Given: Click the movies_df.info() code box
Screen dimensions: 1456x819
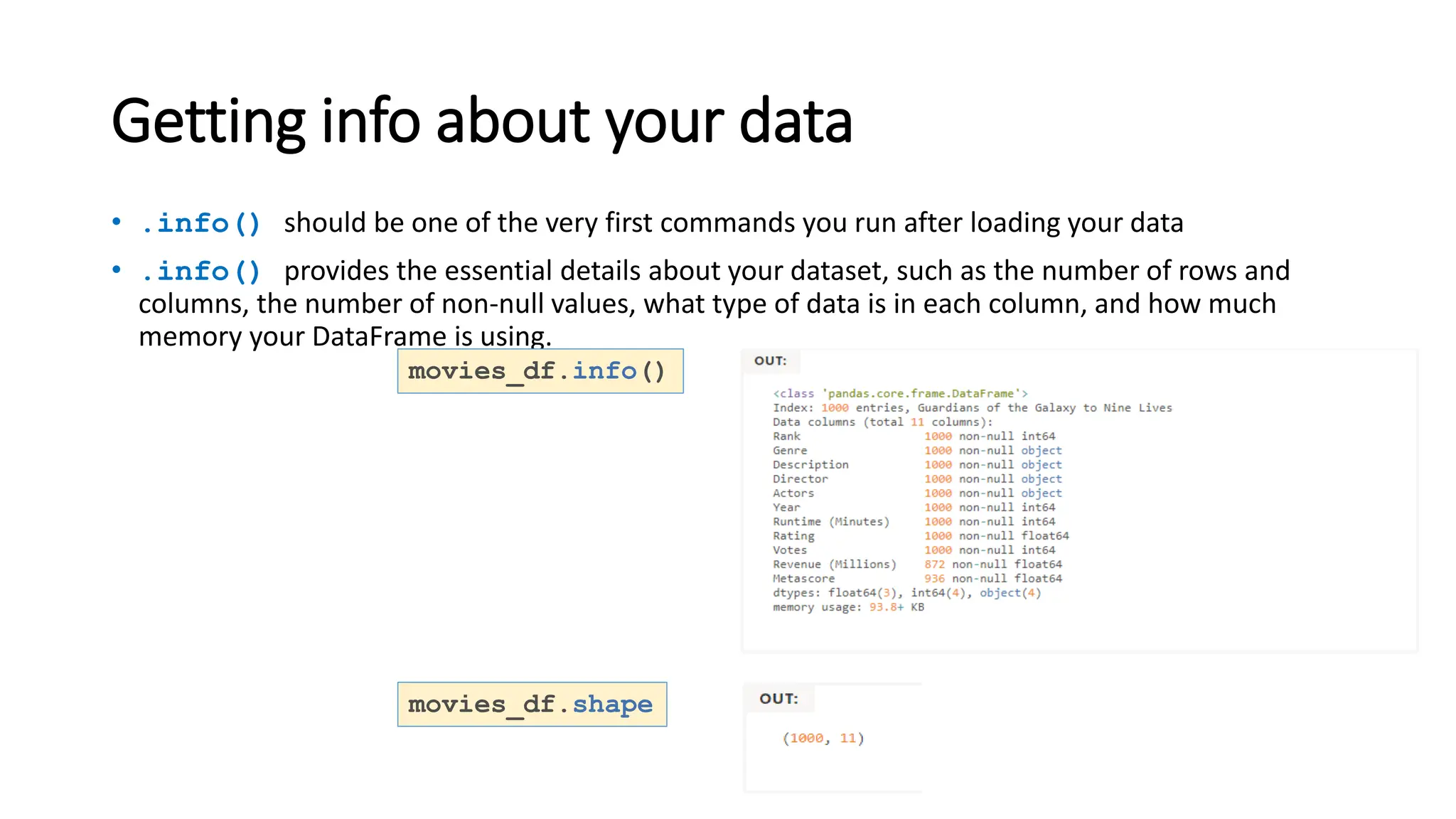Looking at the screenshot, I should click(x=540, y=371).
